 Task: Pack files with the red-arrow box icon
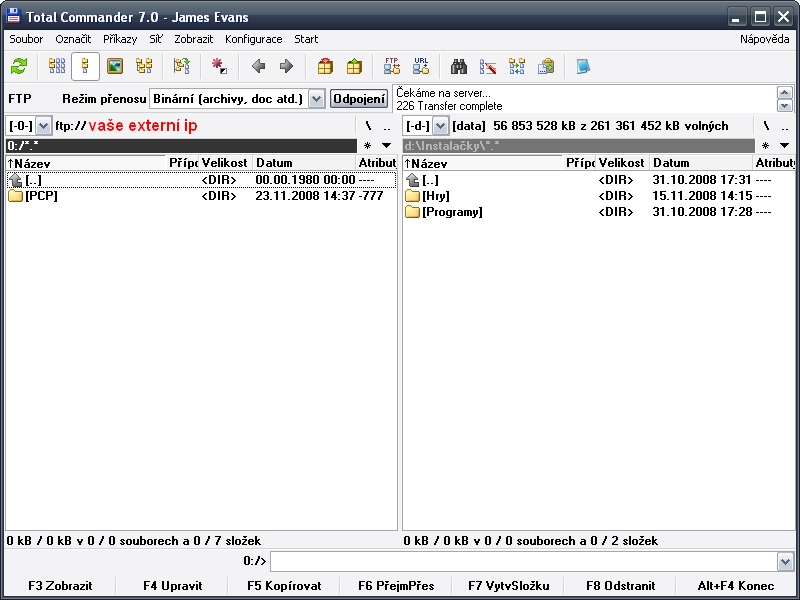(x=325, y=66)
